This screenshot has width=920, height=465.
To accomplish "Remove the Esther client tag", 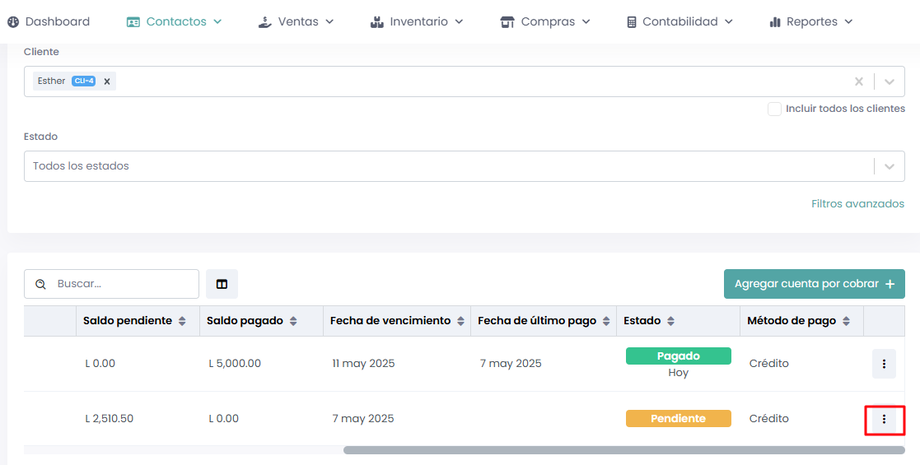I will pyautogui.click(x=107, y=81).
